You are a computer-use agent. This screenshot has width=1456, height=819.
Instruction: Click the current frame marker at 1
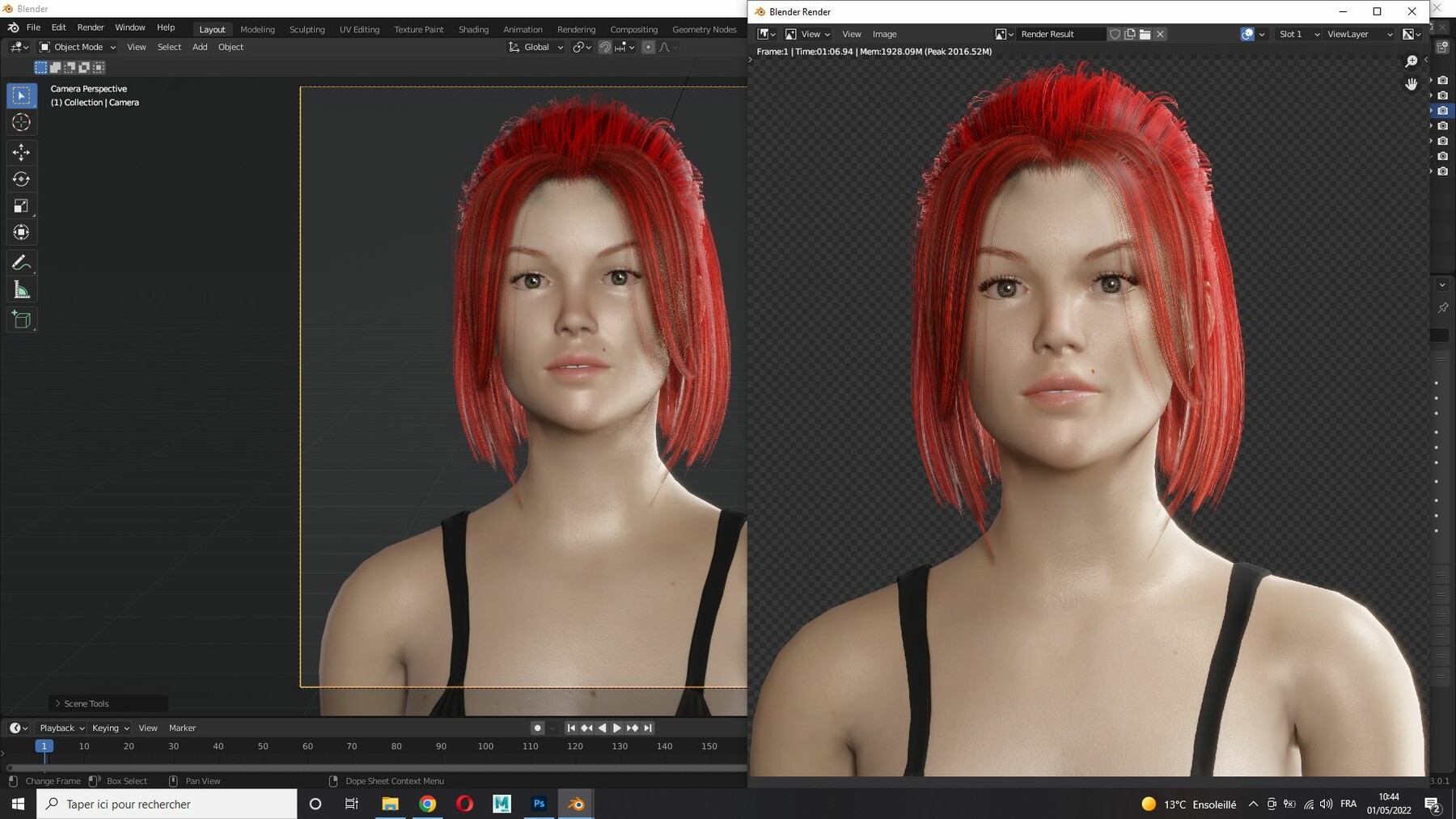(44, 746)
